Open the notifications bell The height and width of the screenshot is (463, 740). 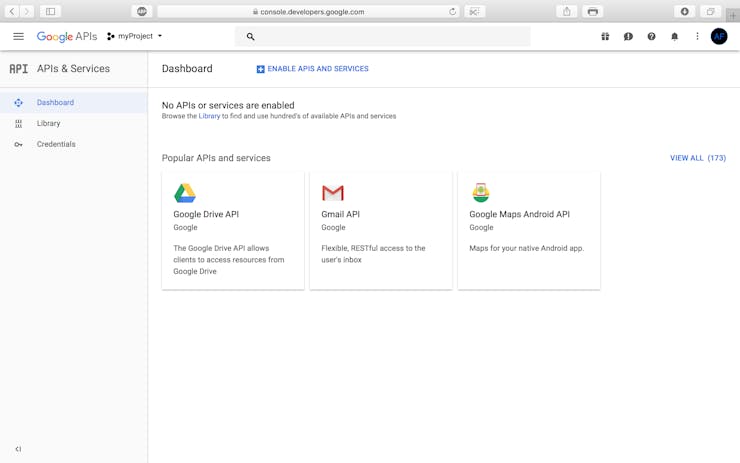click(x=674, y=36)
